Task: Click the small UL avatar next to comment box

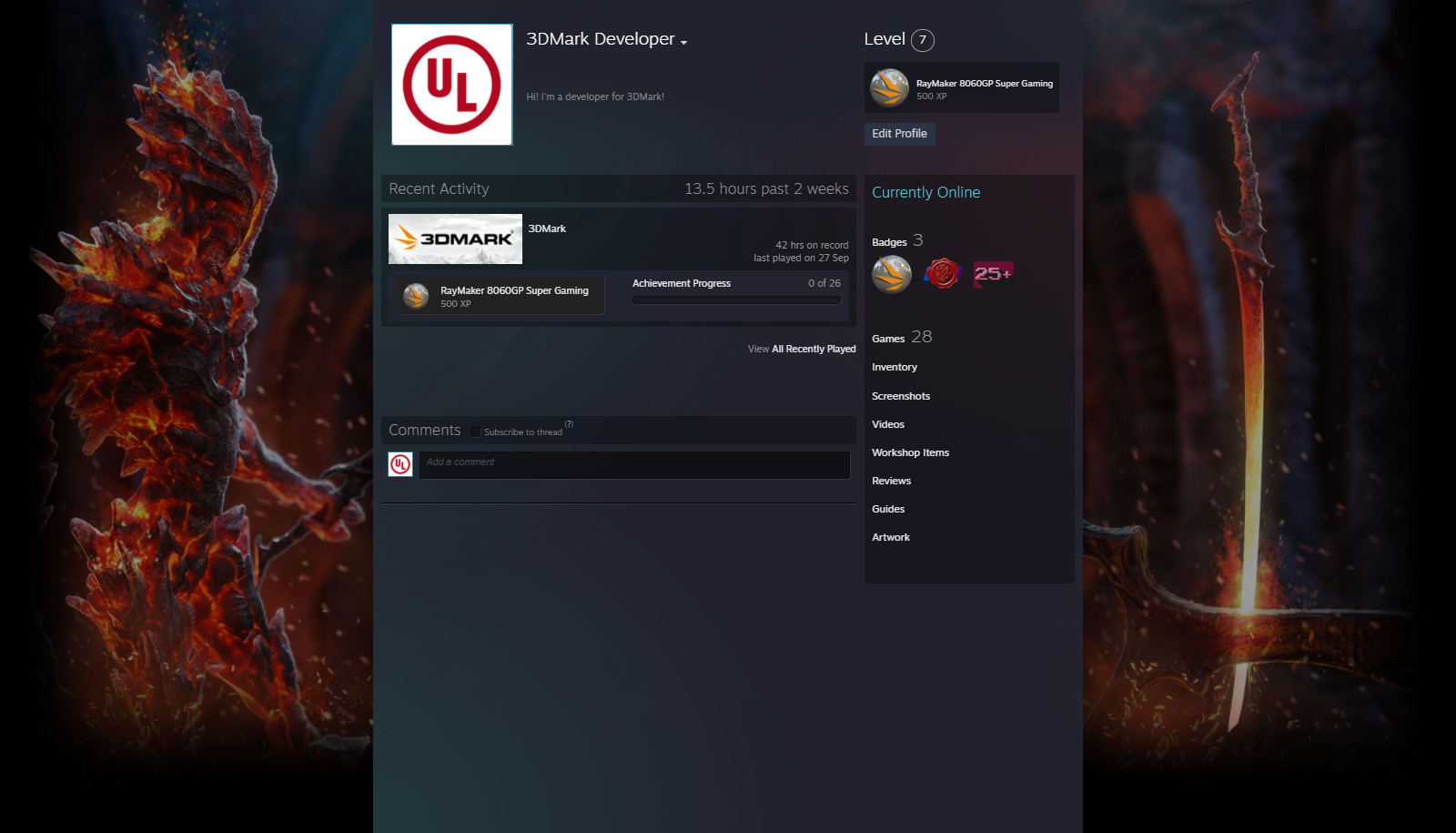Action: [399, 464]
